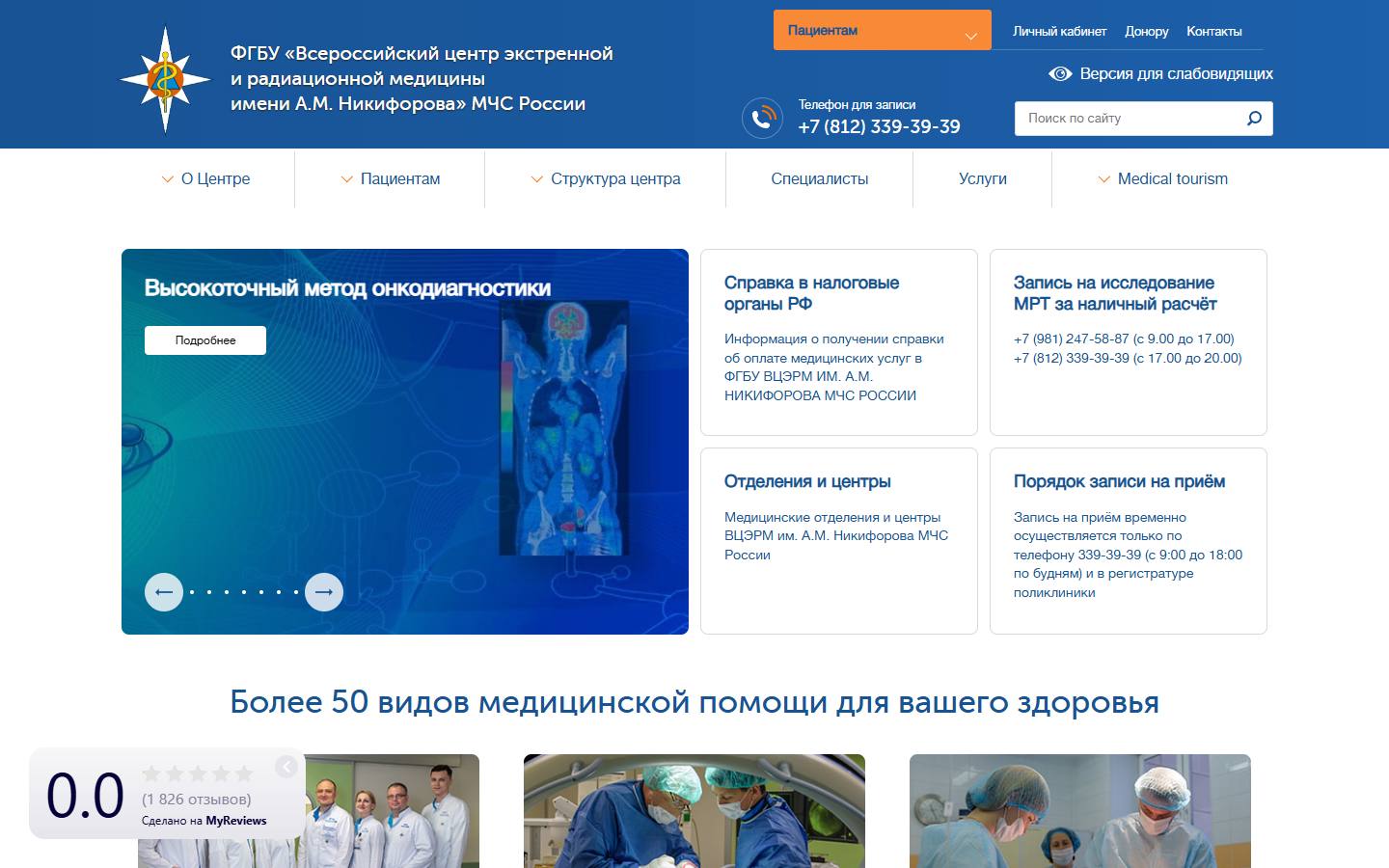Collapse the MyReviews rating widget arrow
The width and height of the screenshot is (1389, 868).
tap(286, 767)
